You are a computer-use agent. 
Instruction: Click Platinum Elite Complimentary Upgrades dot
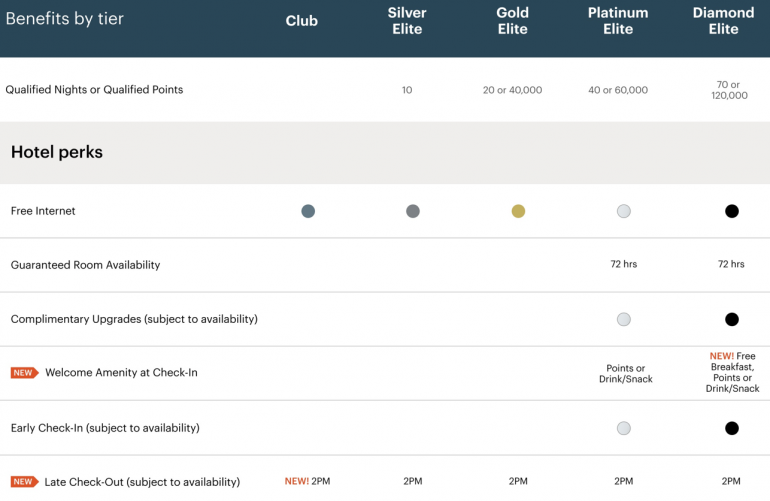pyautogui.click(x=624, y=320)
